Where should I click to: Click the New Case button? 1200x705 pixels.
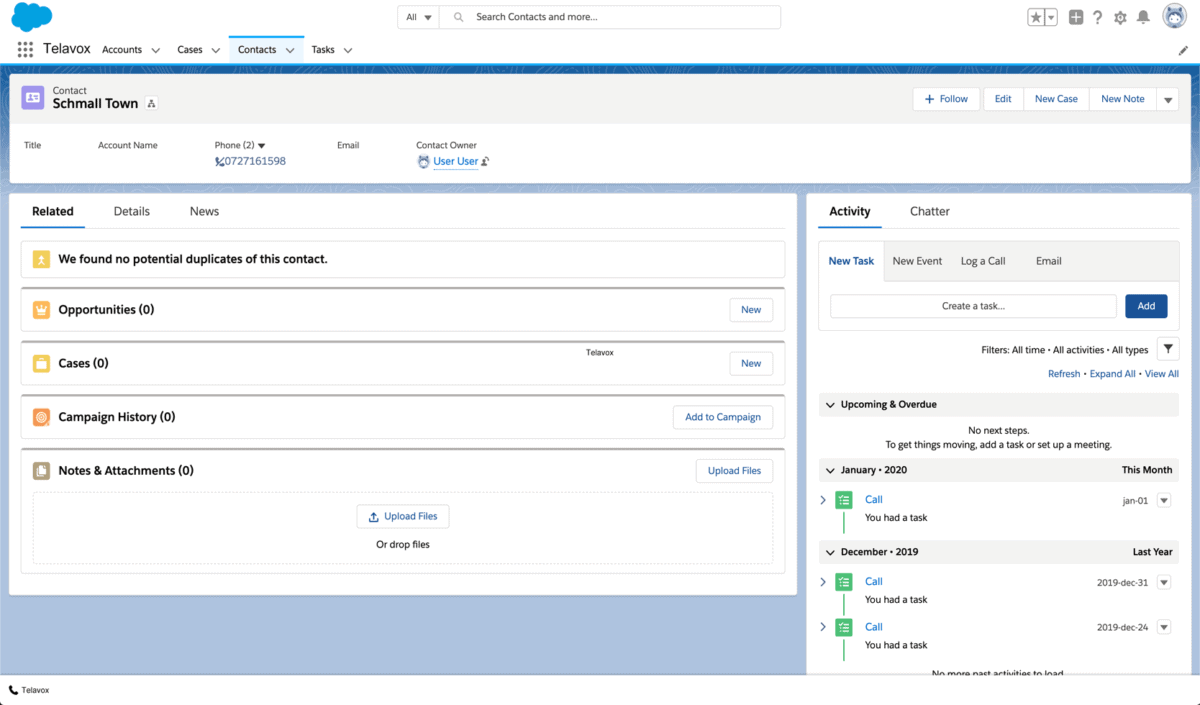pyautogui.click(x=1056, y=99)
